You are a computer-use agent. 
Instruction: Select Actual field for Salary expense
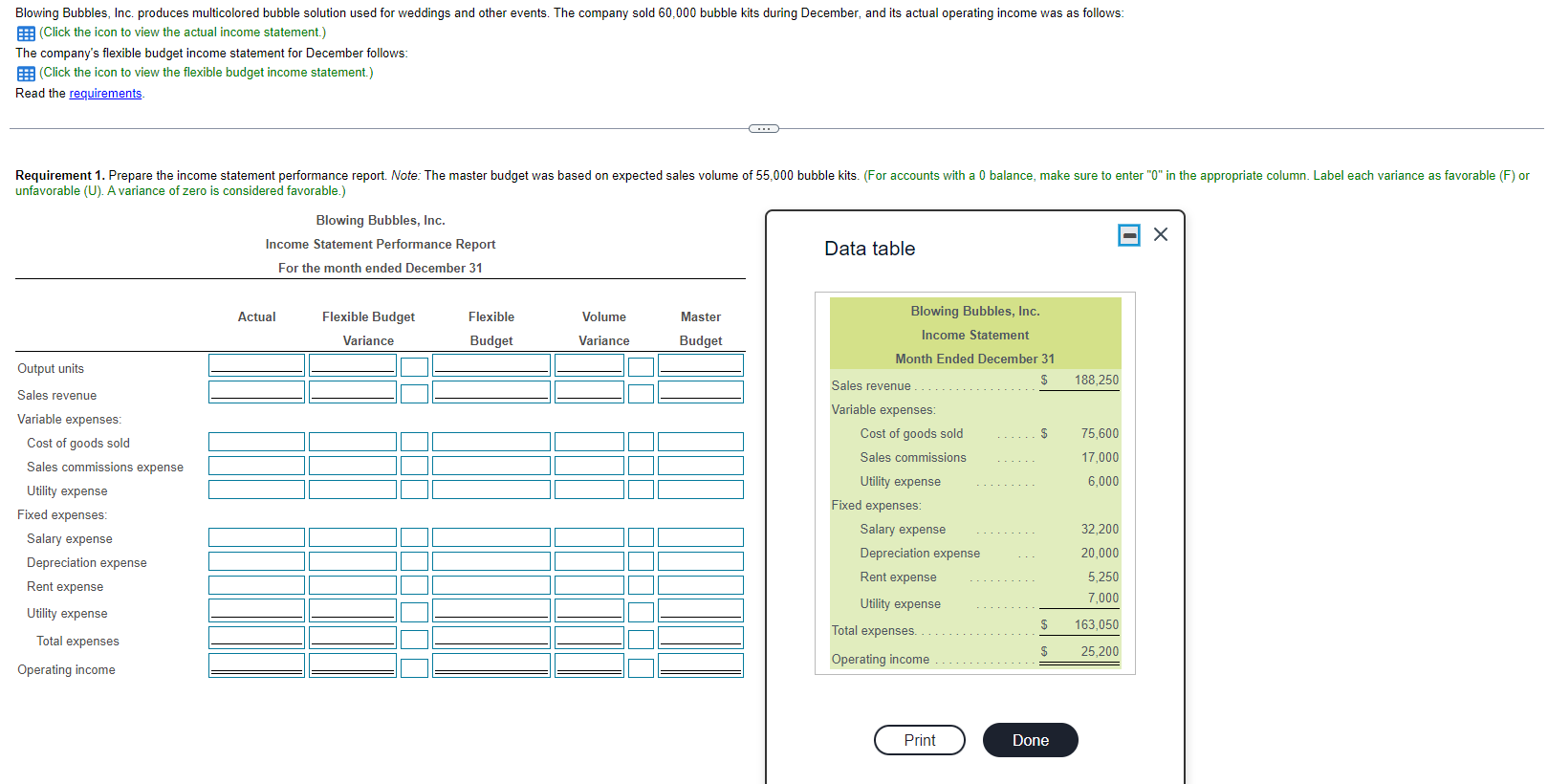tap(256, 537)
